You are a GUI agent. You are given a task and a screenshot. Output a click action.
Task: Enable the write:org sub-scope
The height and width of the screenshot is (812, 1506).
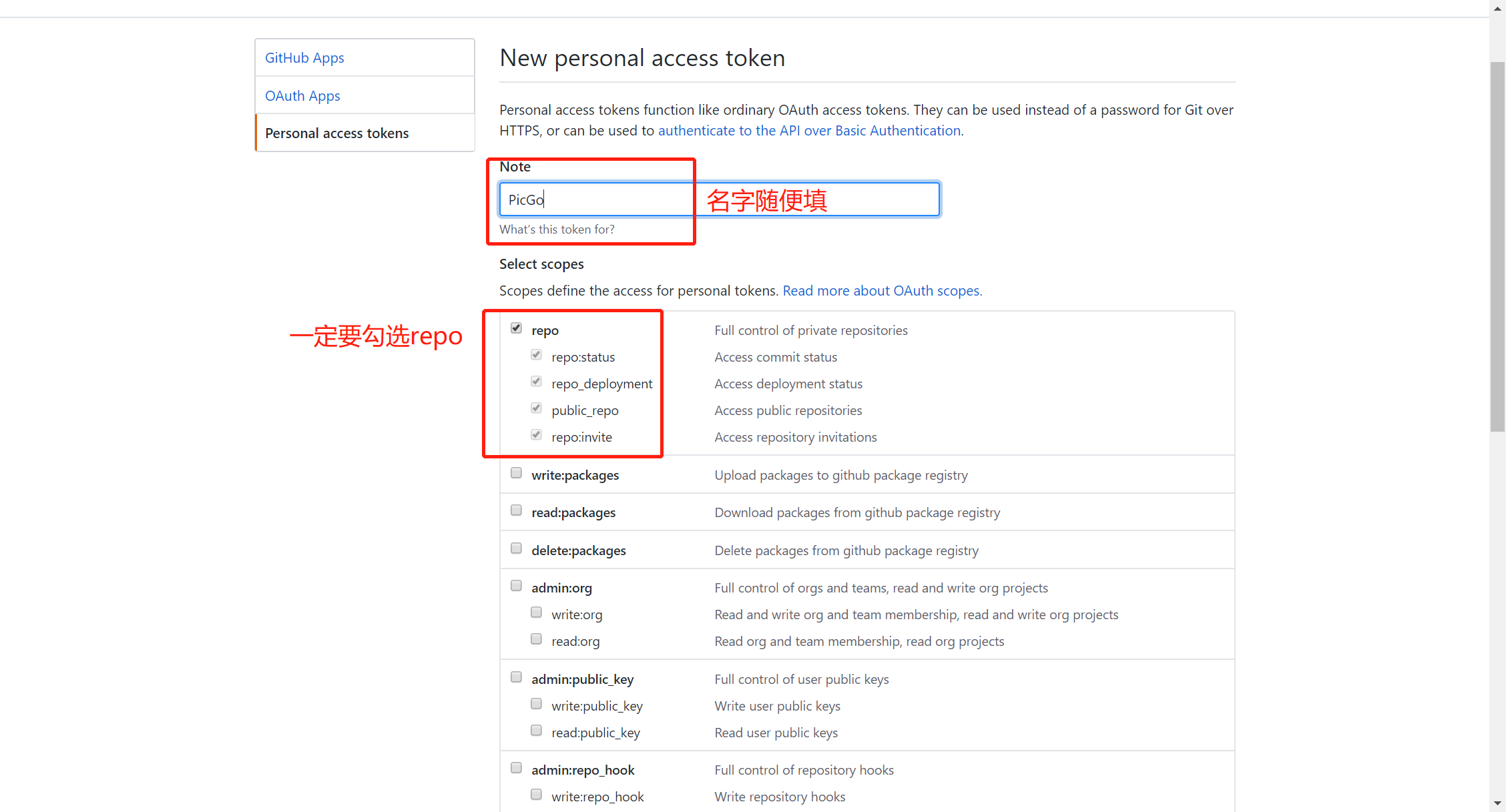536,612
